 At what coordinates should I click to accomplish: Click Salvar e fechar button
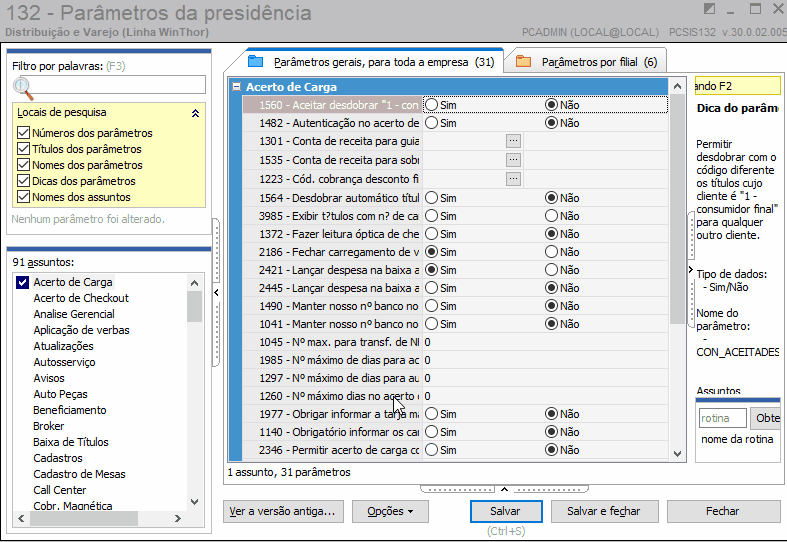coord(604,511)
